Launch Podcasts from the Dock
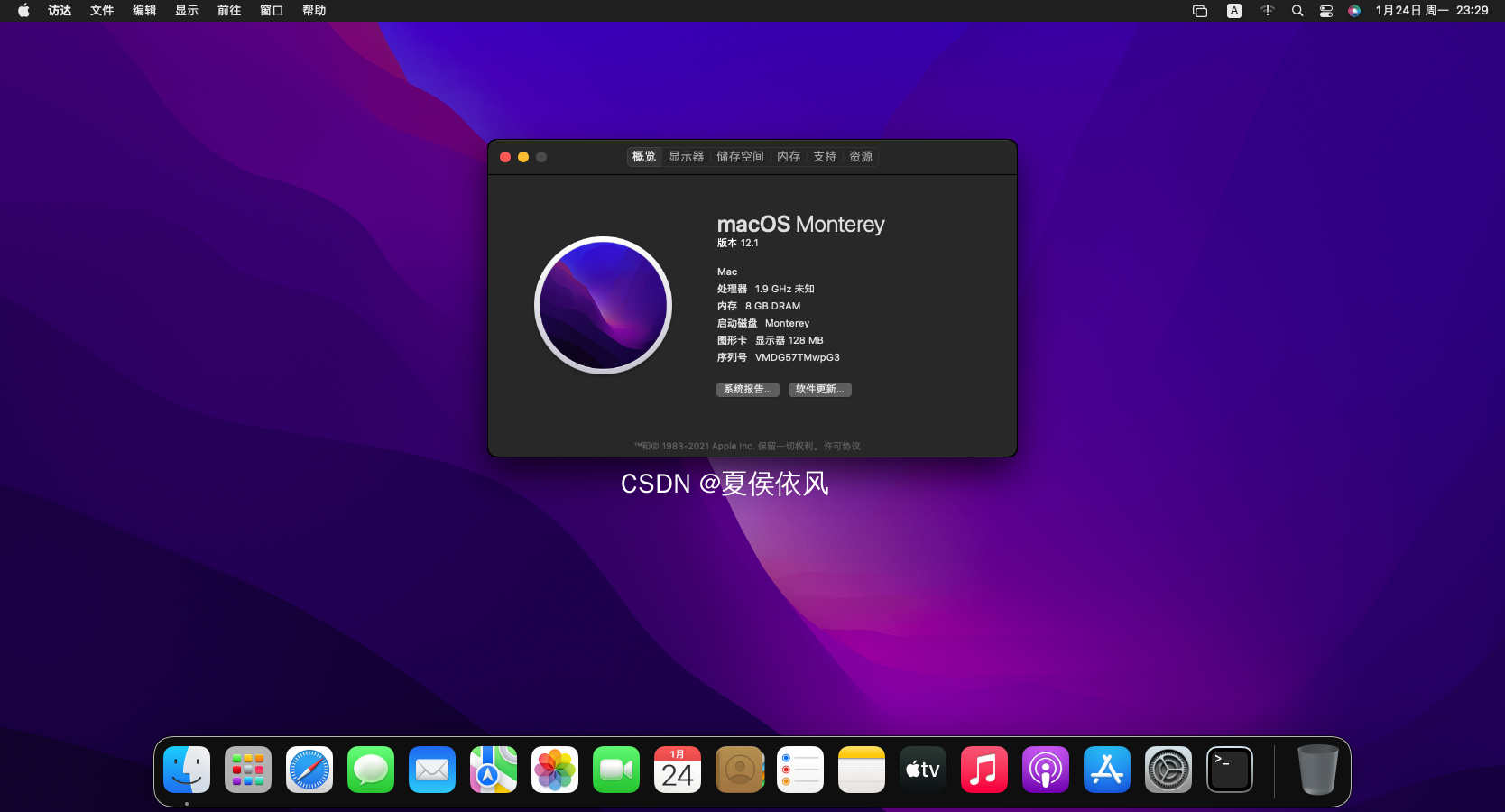Viewport: 1505px width, 812px height. pyautogui.click(x=1046, y=770)
